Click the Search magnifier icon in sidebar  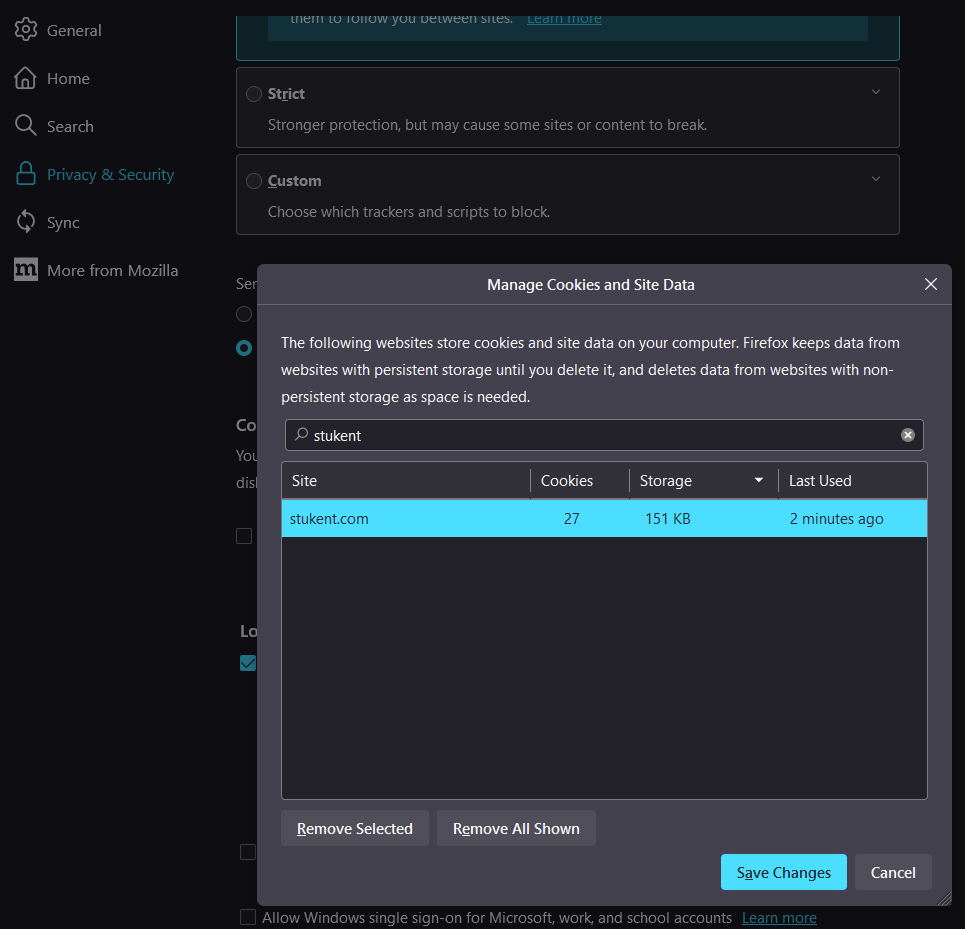point(25,126)
